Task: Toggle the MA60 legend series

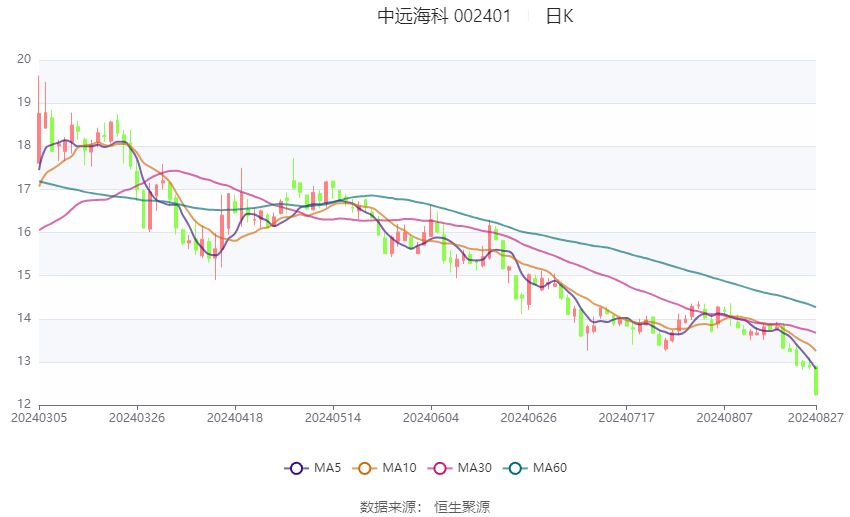Action: (535, 468)
